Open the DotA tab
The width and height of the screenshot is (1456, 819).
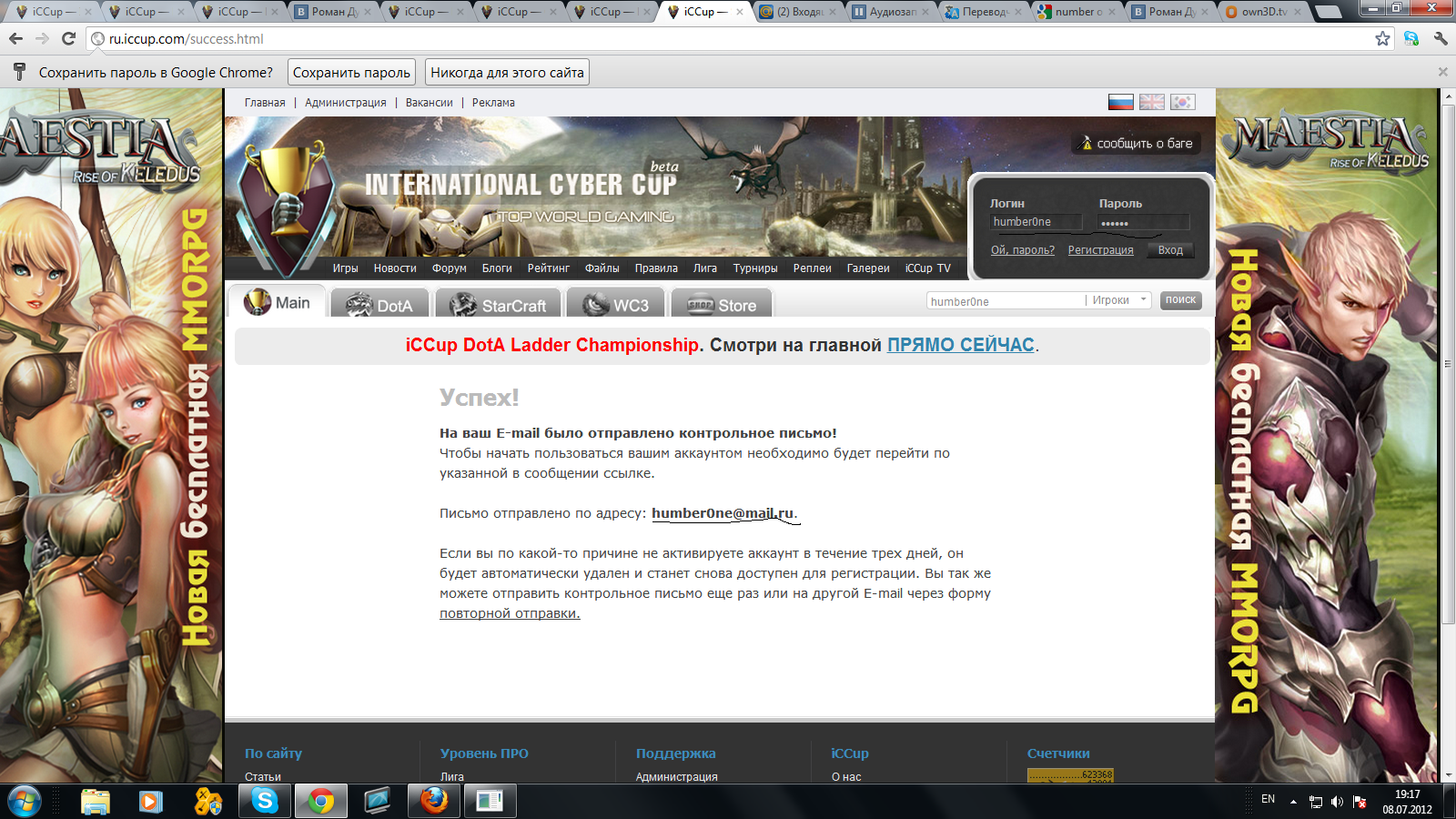[x=380, y=305]
